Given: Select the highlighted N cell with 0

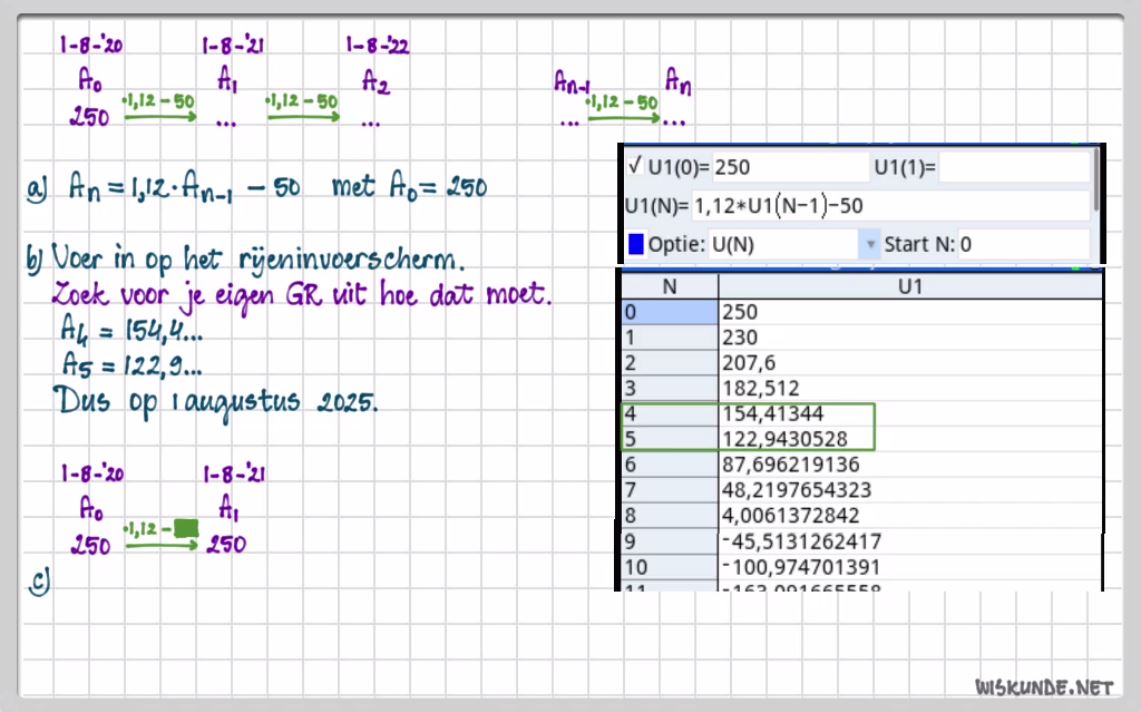Looking at the screenshot, I should [x=669, y=312].
